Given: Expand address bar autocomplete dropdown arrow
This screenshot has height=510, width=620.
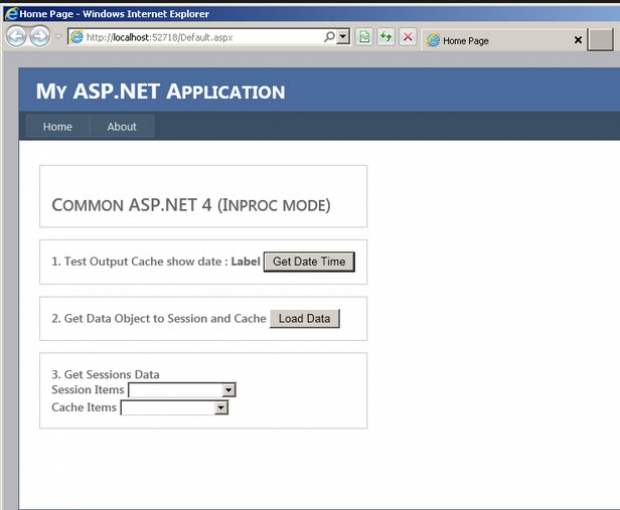Looking at the screenshot, I should 343,37.
